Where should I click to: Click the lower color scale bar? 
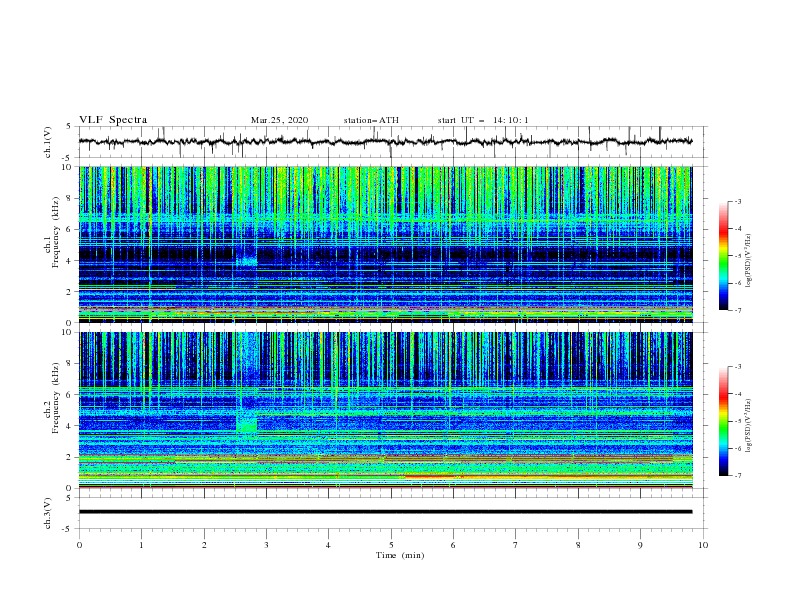723,421
